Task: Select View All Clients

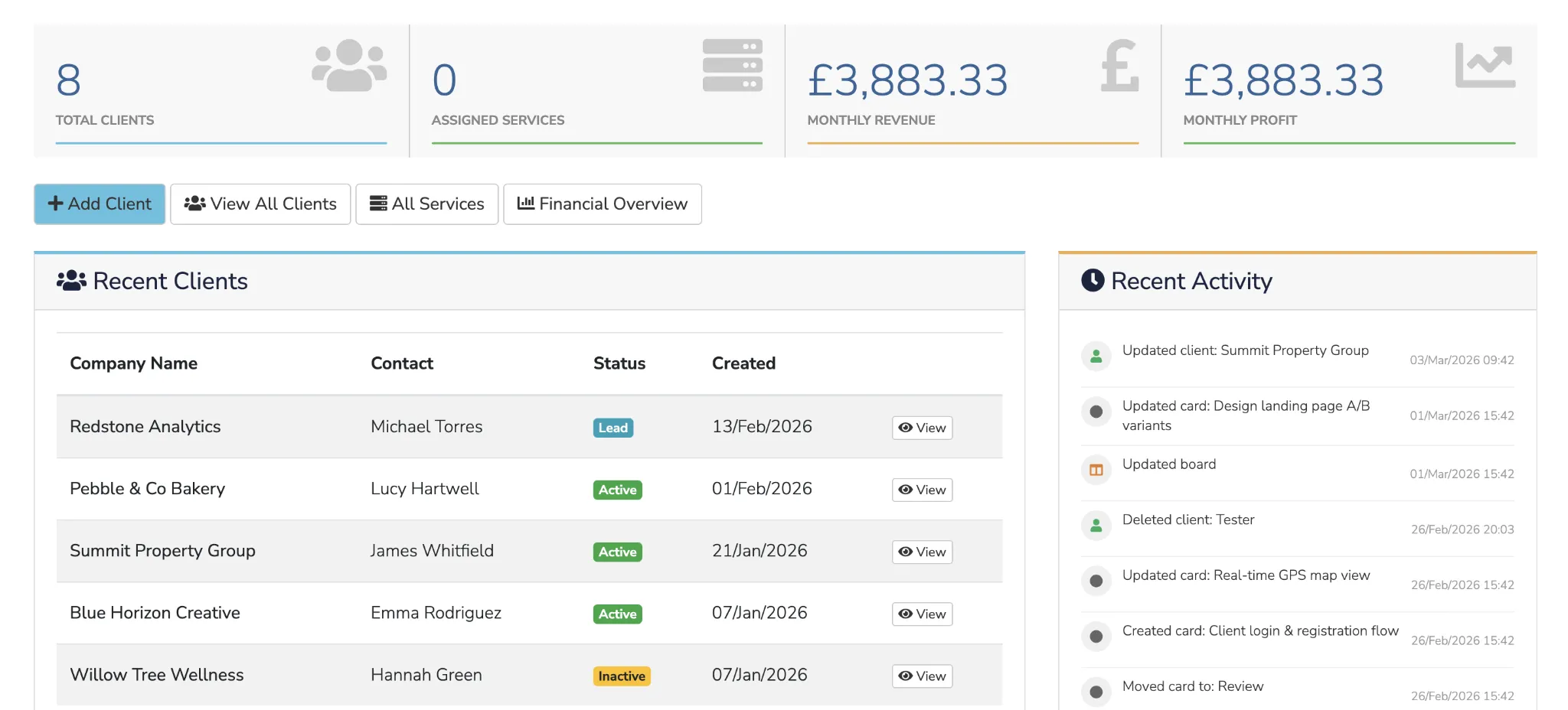Action: 260,204
